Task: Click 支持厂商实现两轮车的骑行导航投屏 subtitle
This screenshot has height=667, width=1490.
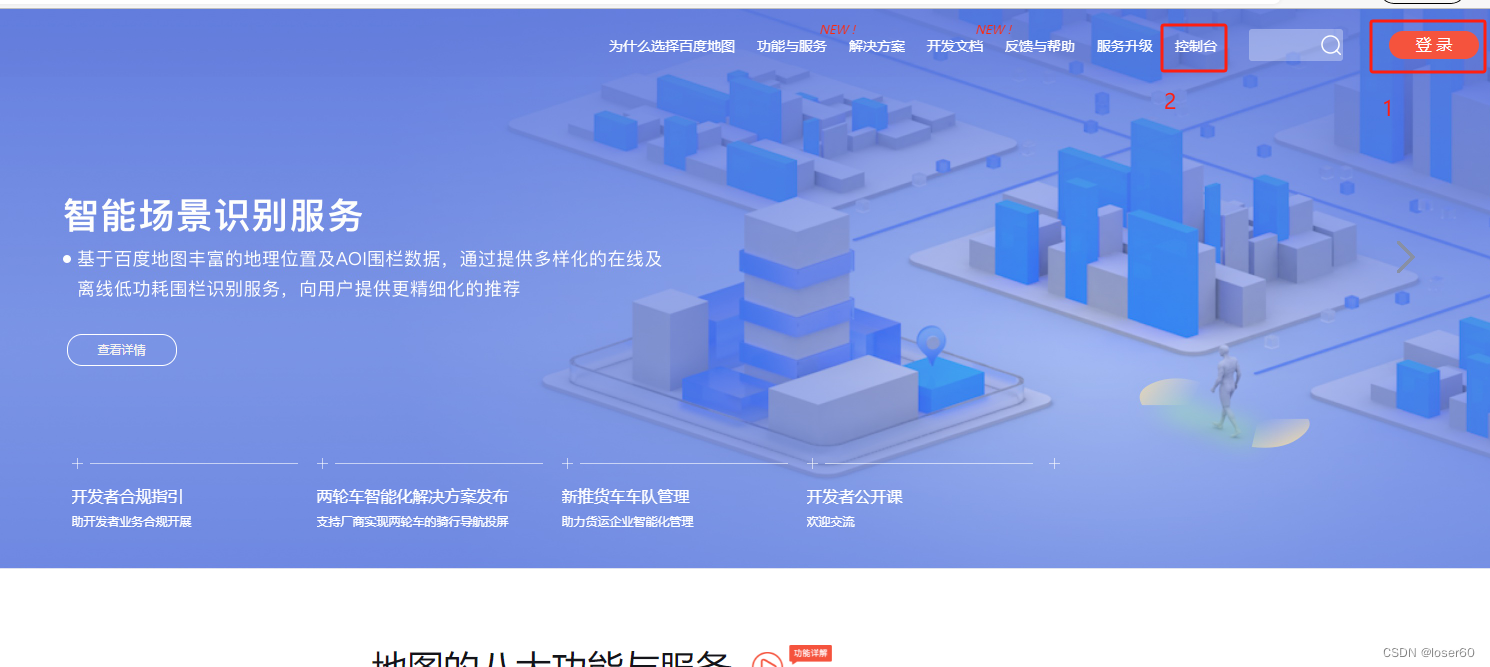Action: [x=412, y=522]
